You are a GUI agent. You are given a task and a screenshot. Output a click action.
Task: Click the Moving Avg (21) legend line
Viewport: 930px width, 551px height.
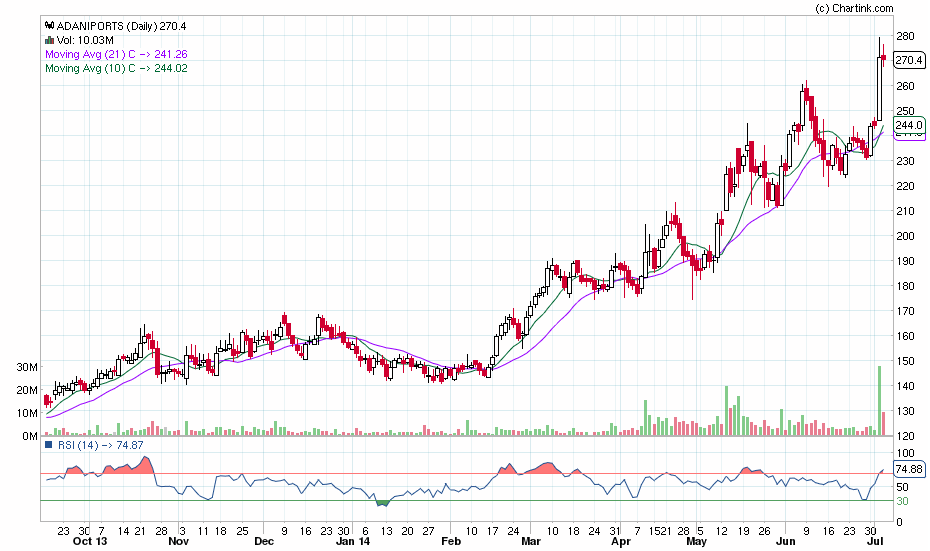pos(116,54)
